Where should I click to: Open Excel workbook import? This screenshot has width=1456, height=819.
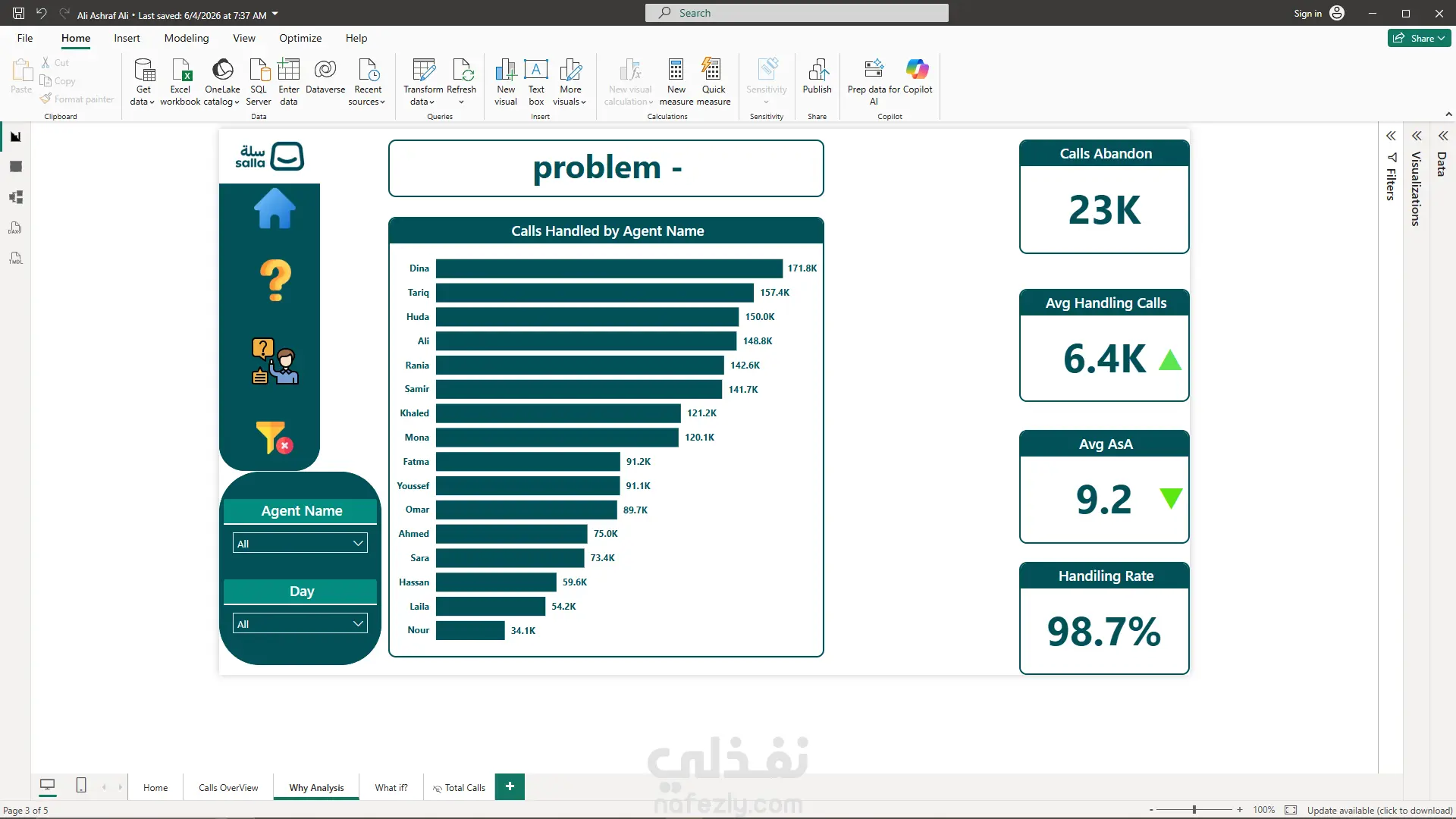coord(180,81)
